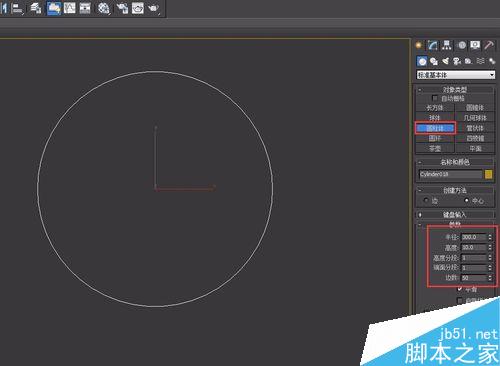Click the 高度分段 spinner arrows
The height and width of the screenshot is (366, 500).
click(490, 258)
